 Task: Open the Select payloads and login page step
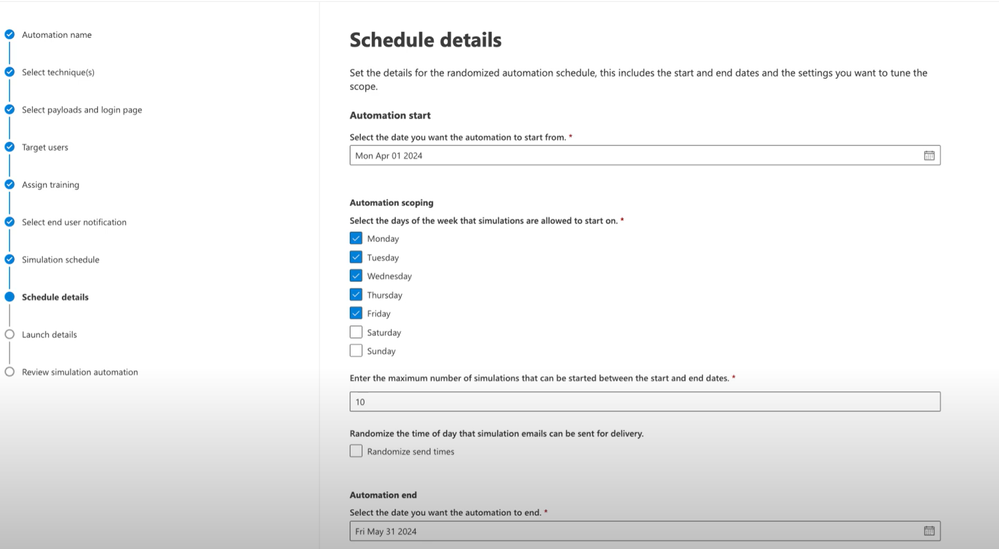click(x=82, y=110)
